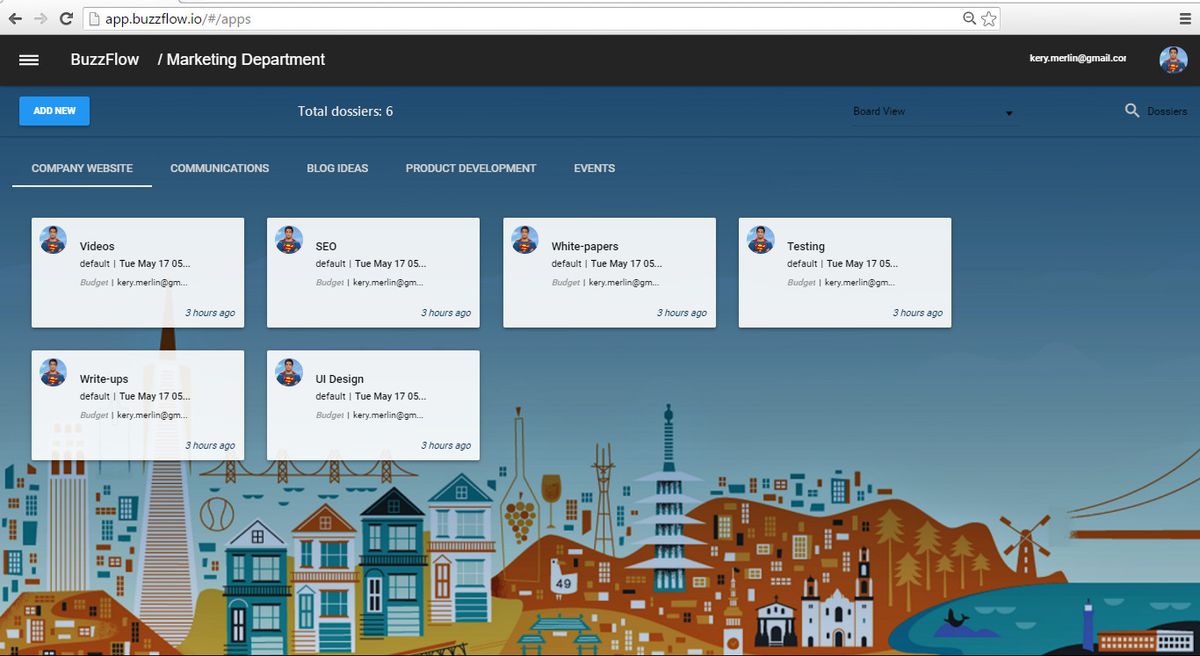The image size is (1200, 656).
Task: Click the BuzzFlow logo text
Action: click(104, 60)
